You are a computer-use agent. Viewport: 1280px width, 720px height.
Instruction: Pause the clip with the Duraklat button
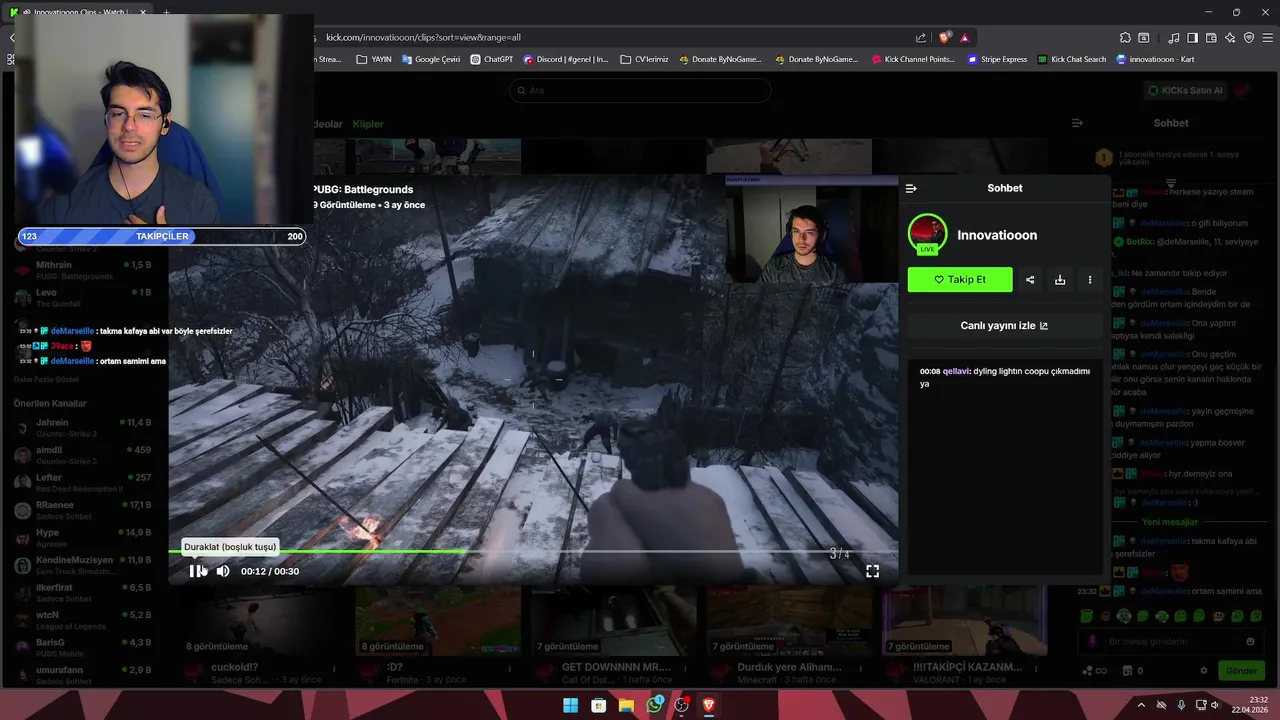click(x=195, y=571)
